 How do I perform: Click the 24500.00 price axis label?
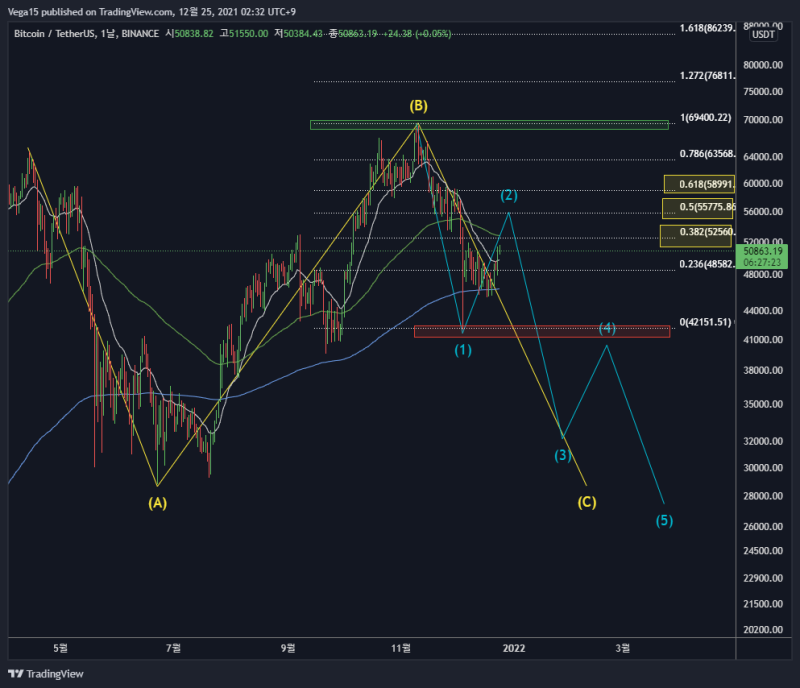point(763,551)
